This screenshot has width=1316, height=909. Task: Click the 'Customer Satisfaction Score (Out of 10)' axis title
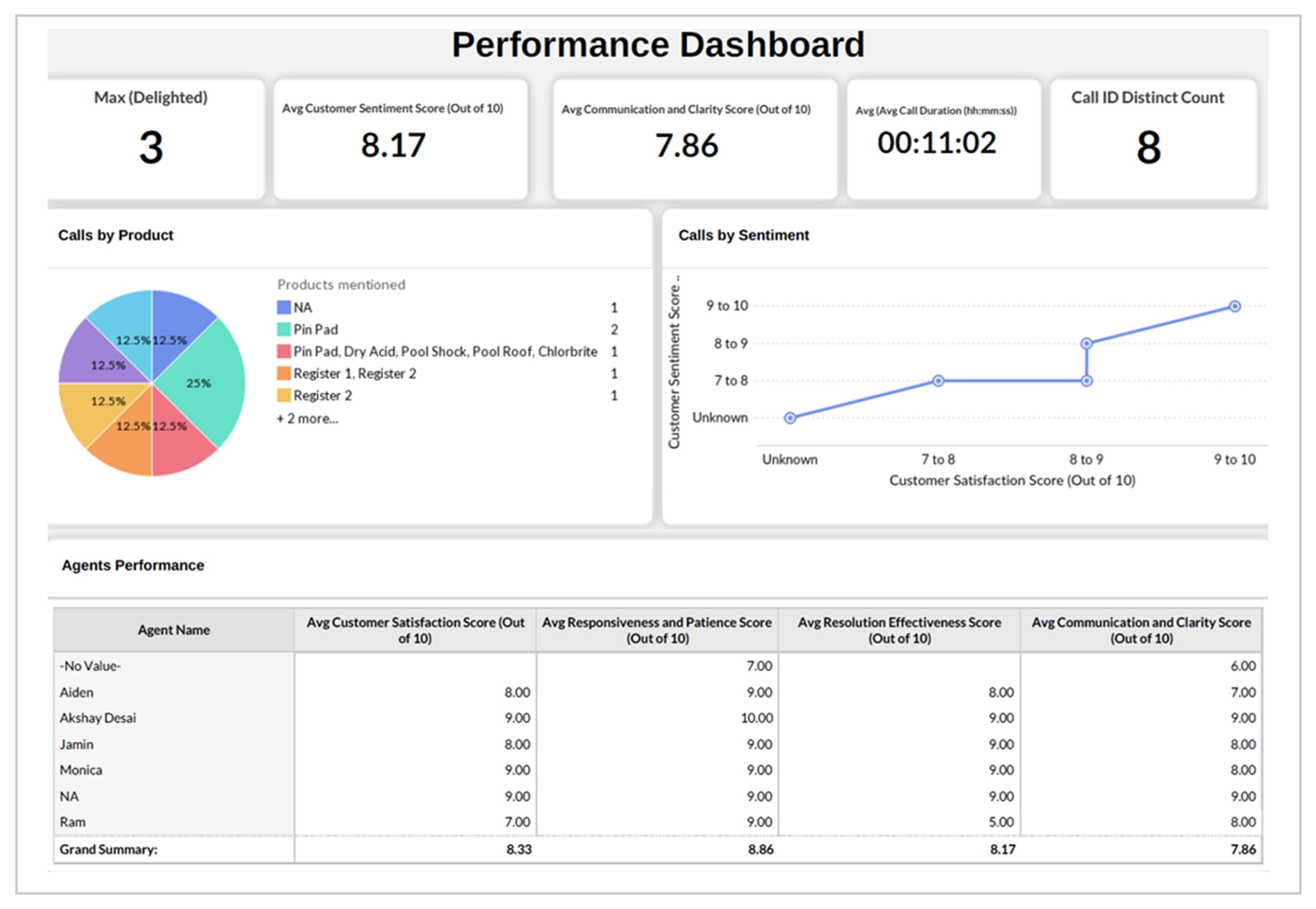[x=1012, y=480]
